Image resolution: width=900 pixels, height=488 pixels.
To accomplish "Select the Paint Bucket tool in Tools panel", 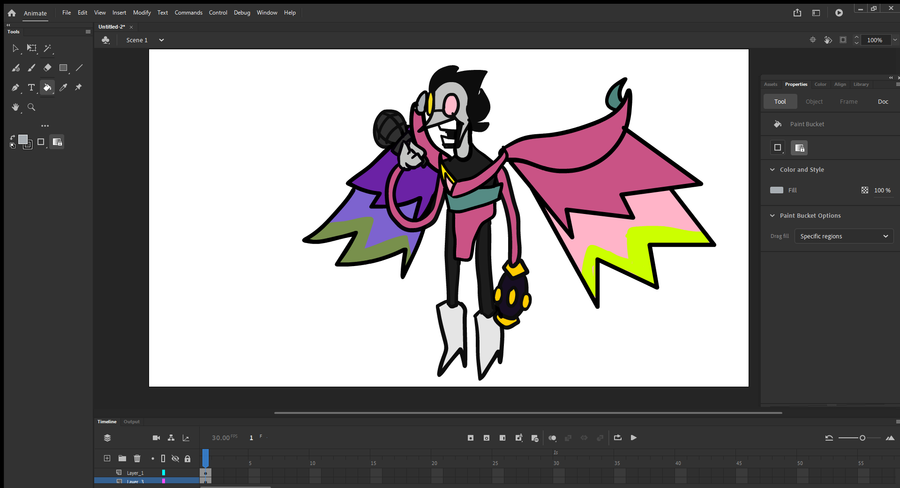I will point(48,87).
